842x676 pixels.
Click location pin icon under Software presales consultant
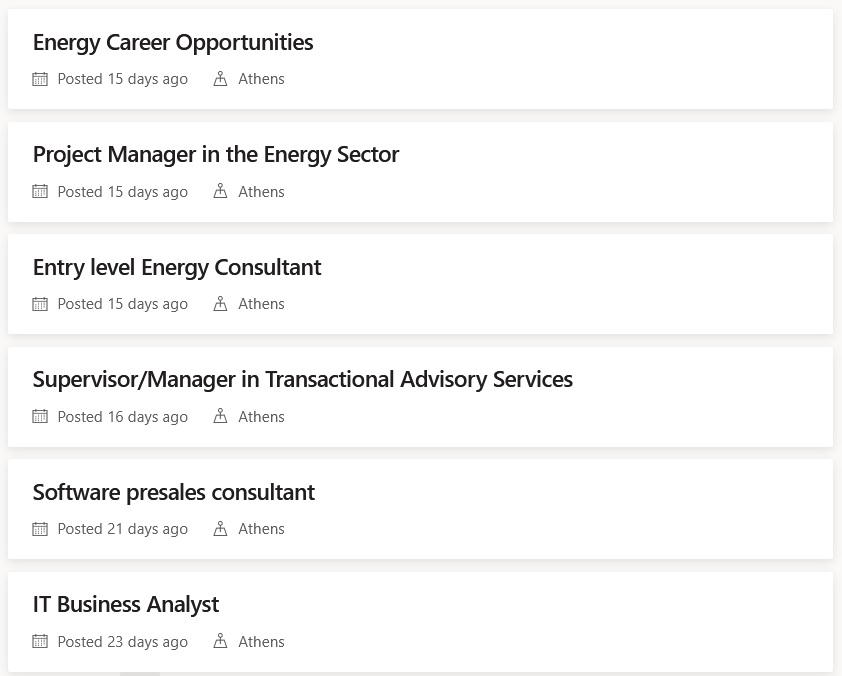coord(220,528)
